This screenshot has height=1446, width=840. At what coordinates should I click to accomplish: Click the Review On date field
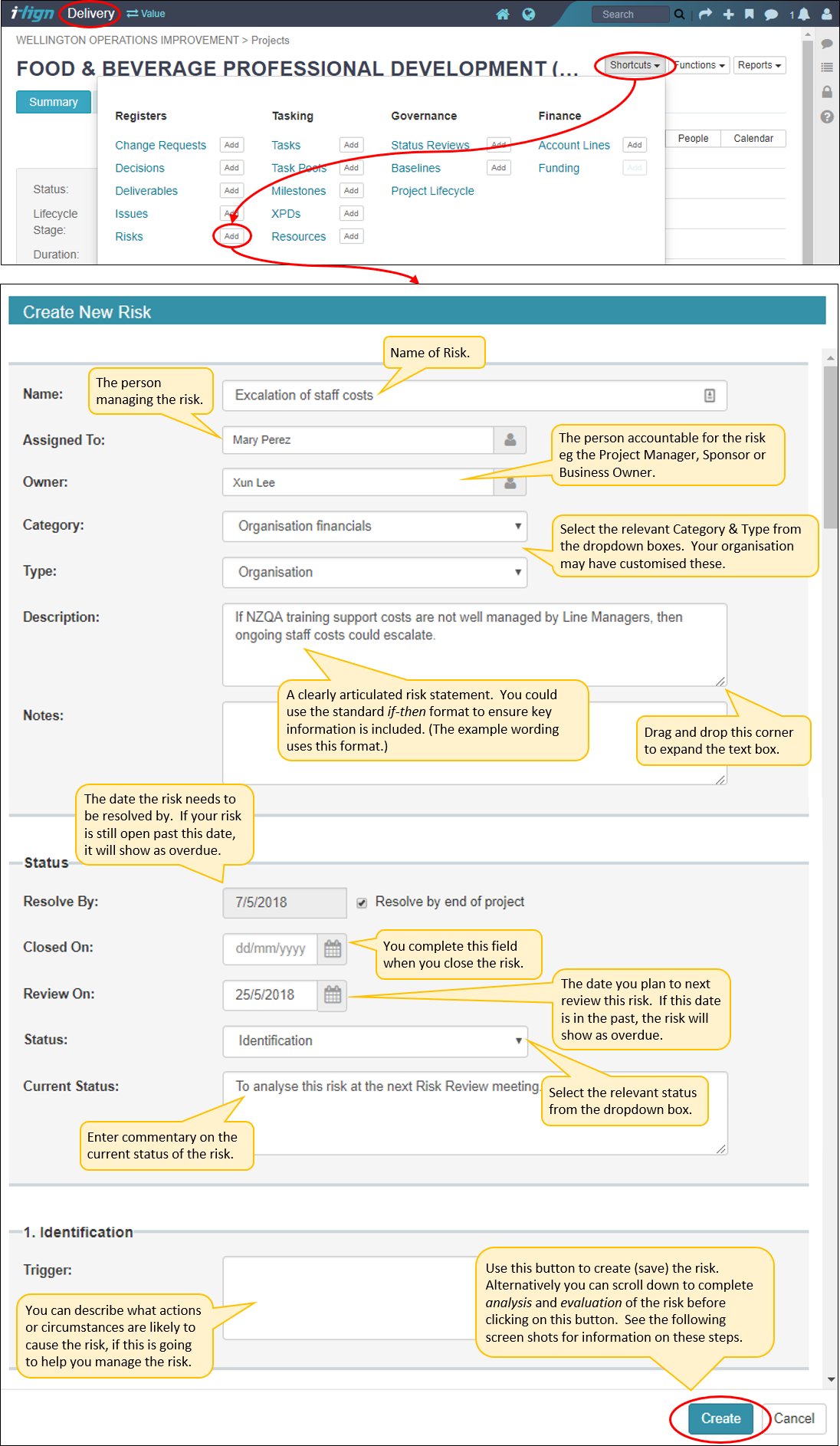(270, 995)
